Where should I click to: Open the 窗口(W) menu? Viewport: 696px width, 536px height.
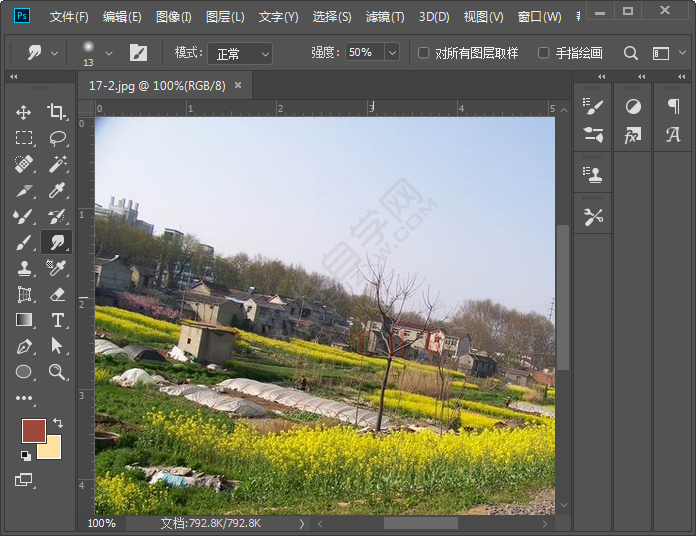coord(539,17)
